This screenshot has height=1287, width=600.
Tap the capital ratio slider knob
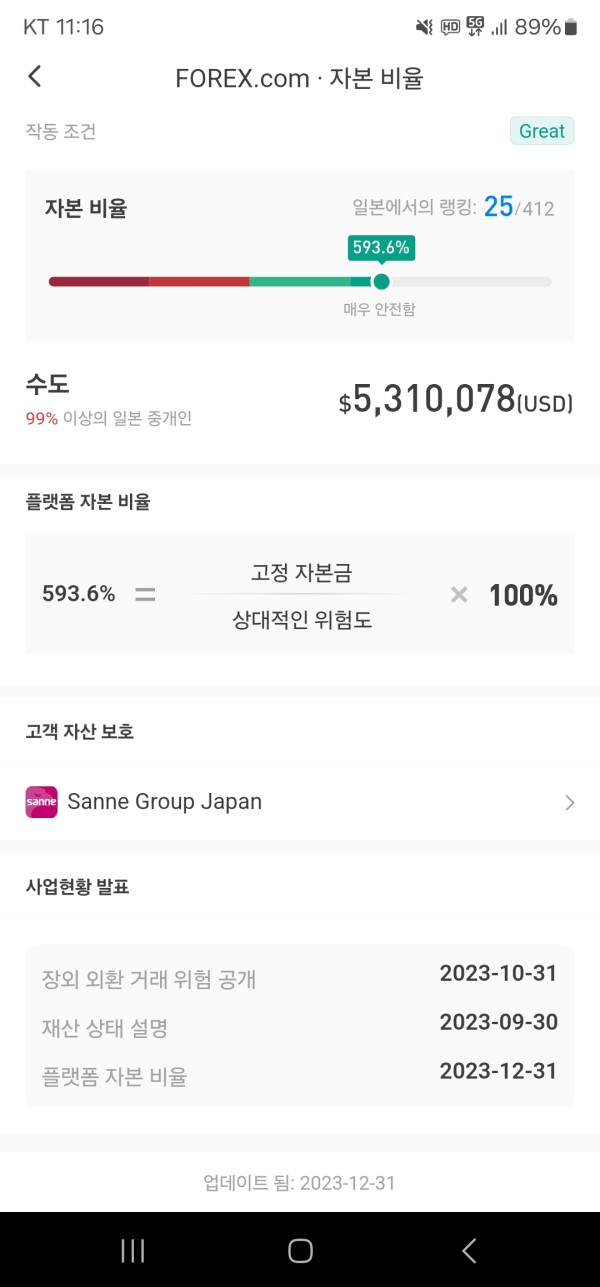(381, 282)
